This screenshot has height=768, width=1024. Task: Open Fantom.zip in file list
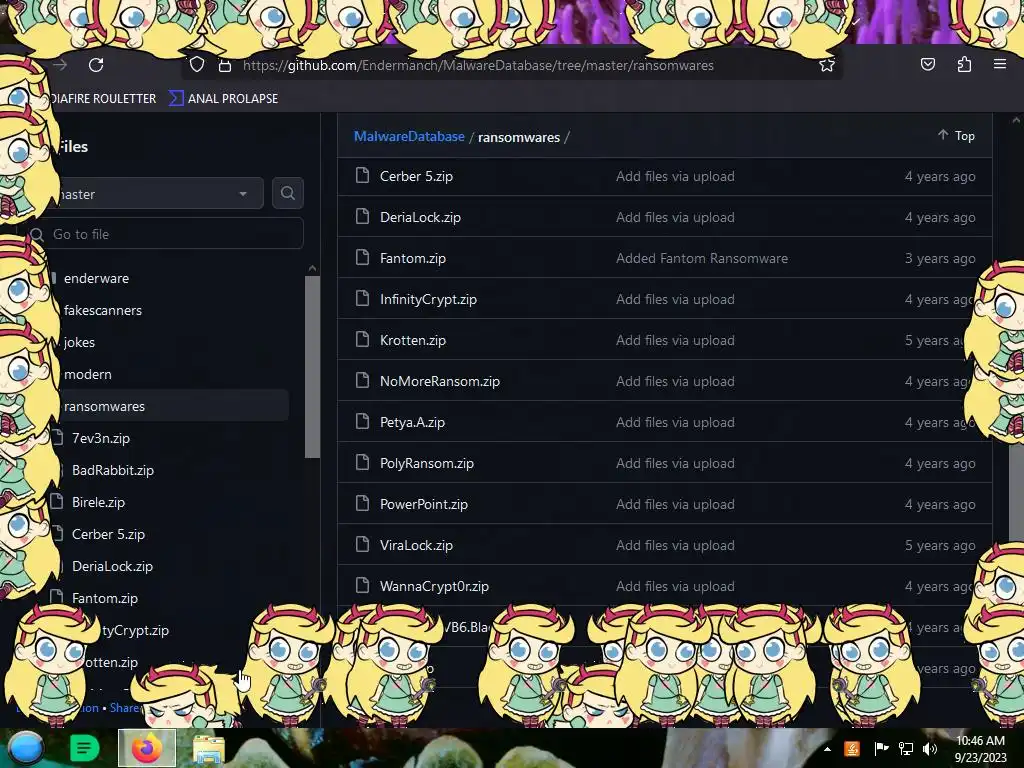(x=413, y=259)
